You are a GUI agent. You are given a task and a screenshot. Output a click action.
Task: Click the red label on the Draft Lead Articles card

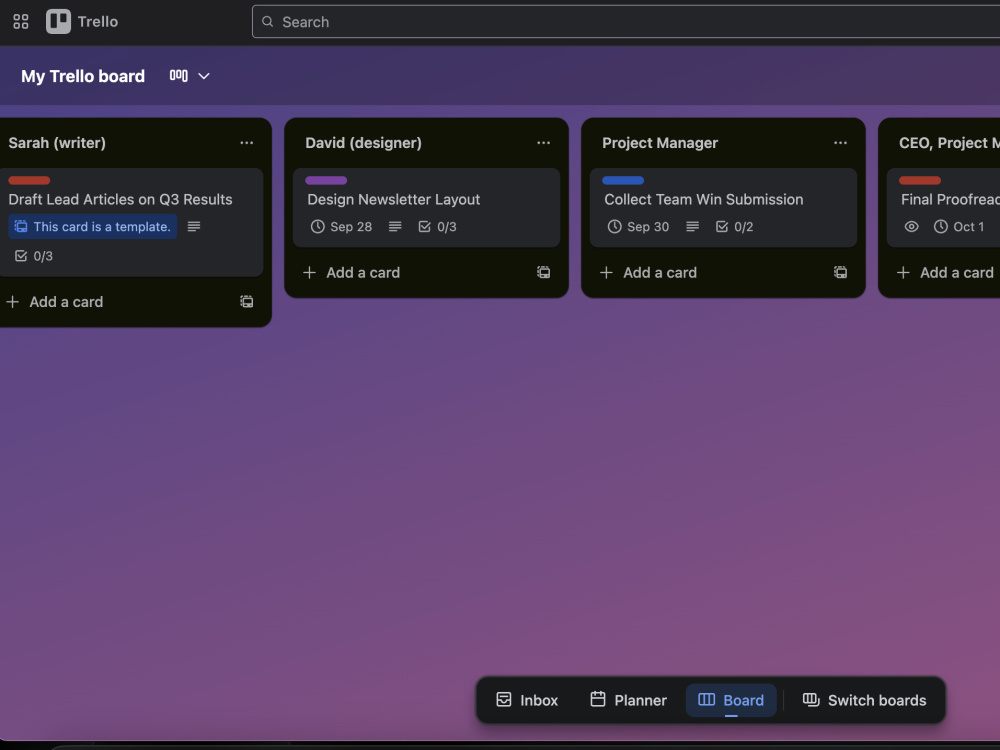click(29, 180)
